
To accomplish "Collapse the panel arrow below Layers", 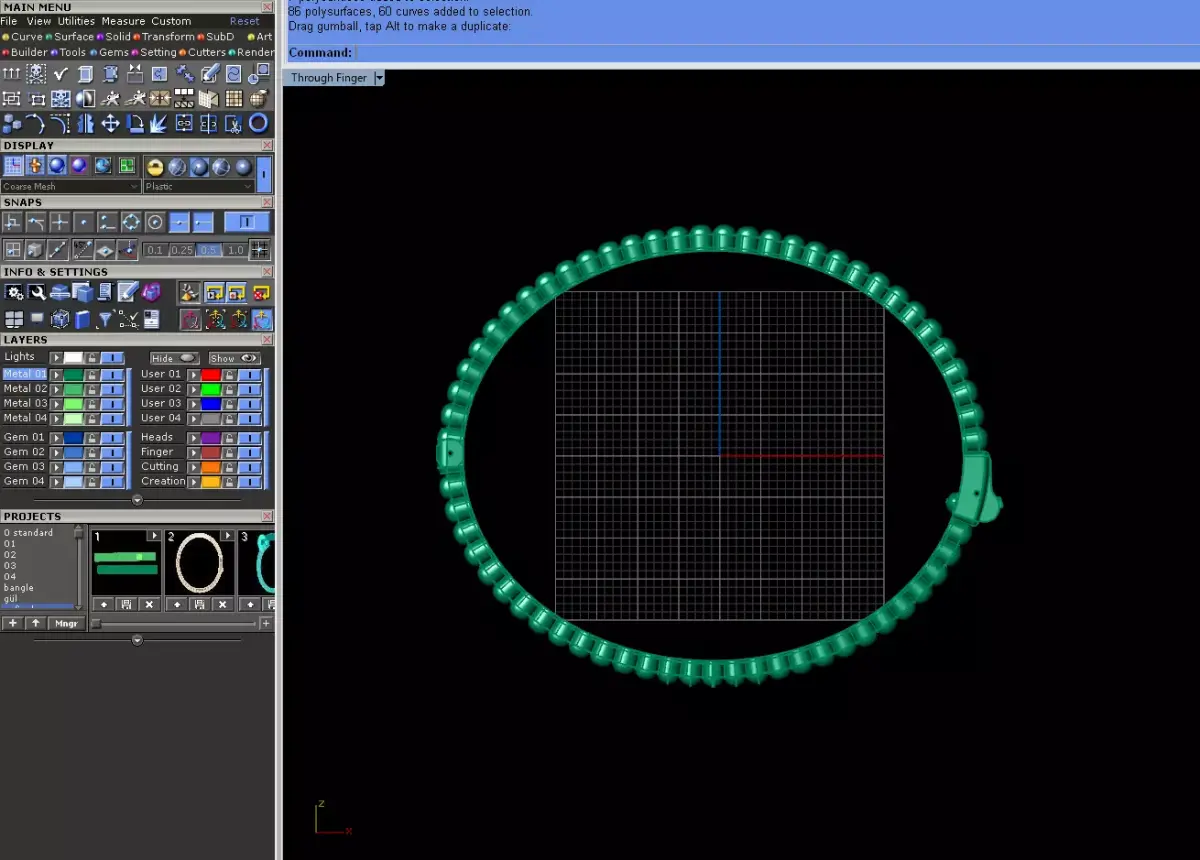I will click(137, 499).
